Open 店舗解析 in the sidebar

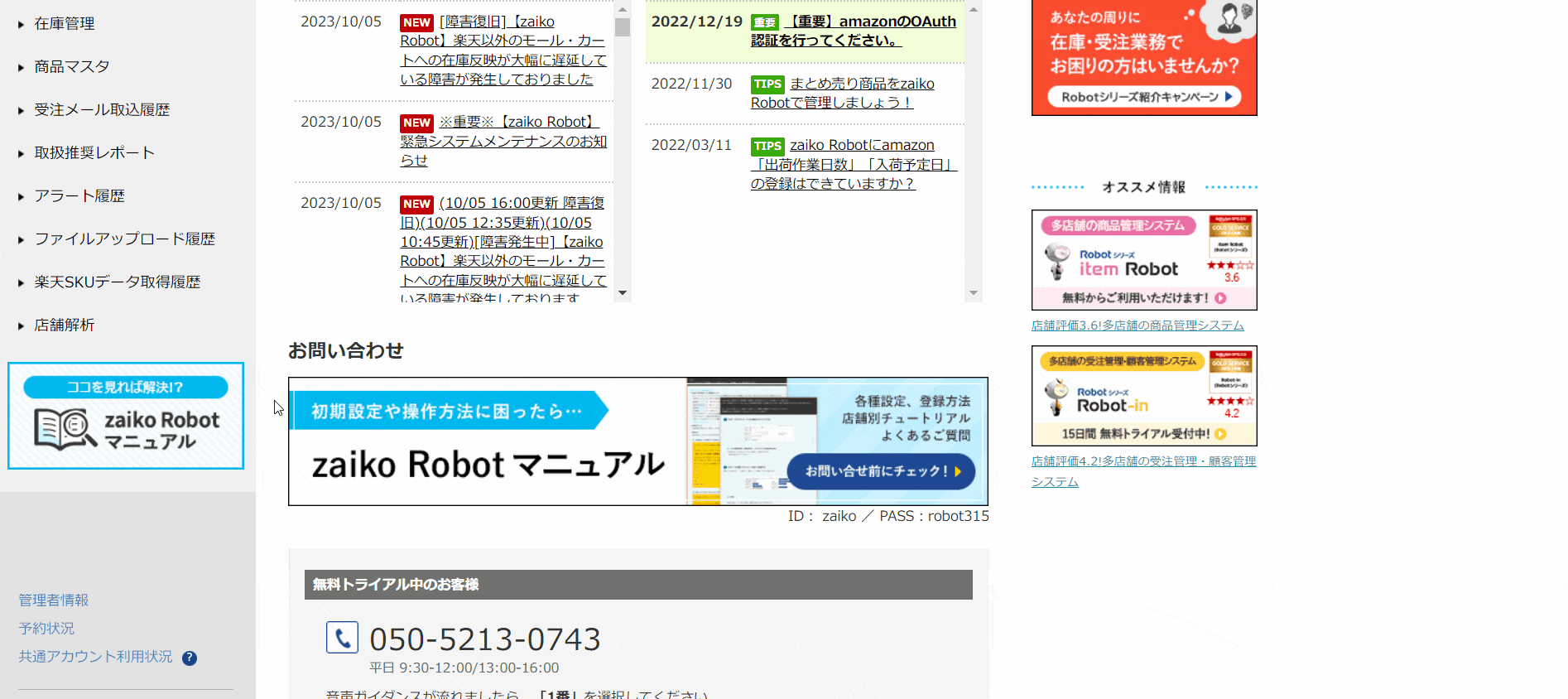click(x=65, y=325)
